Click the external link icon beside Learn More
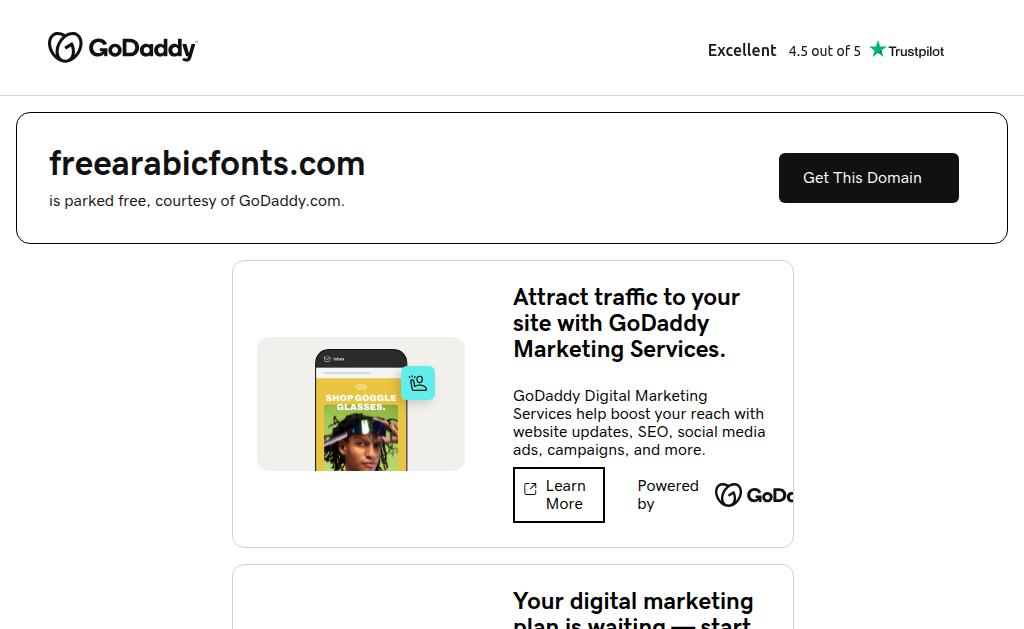This screenshot has height=629, width=1024. 530,489
